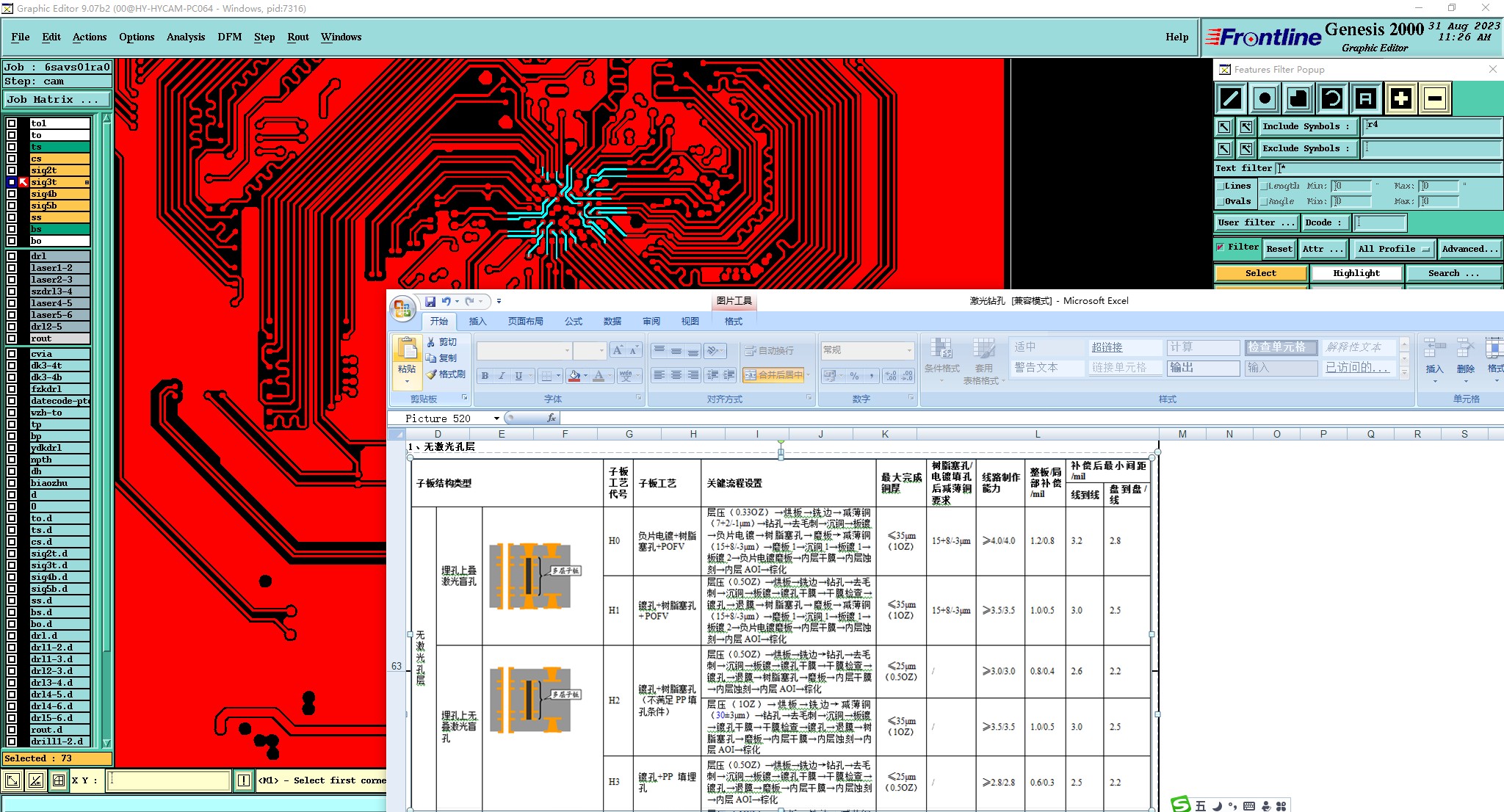Enable the Lines checkbox
The image size is (1504, 812).
(x=1221, y=186)
